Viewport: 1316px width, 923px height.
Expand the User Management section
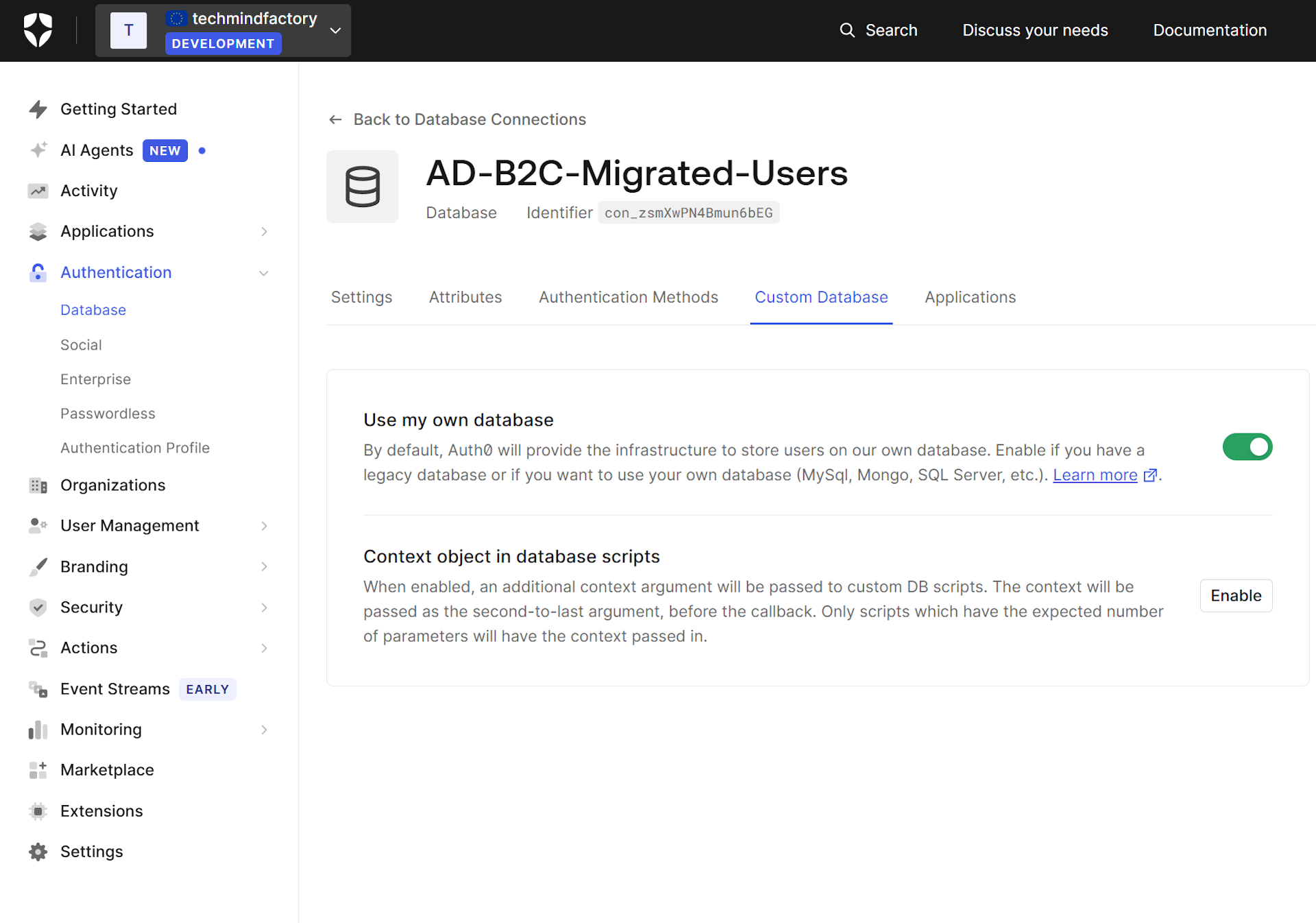pos(264,526)
